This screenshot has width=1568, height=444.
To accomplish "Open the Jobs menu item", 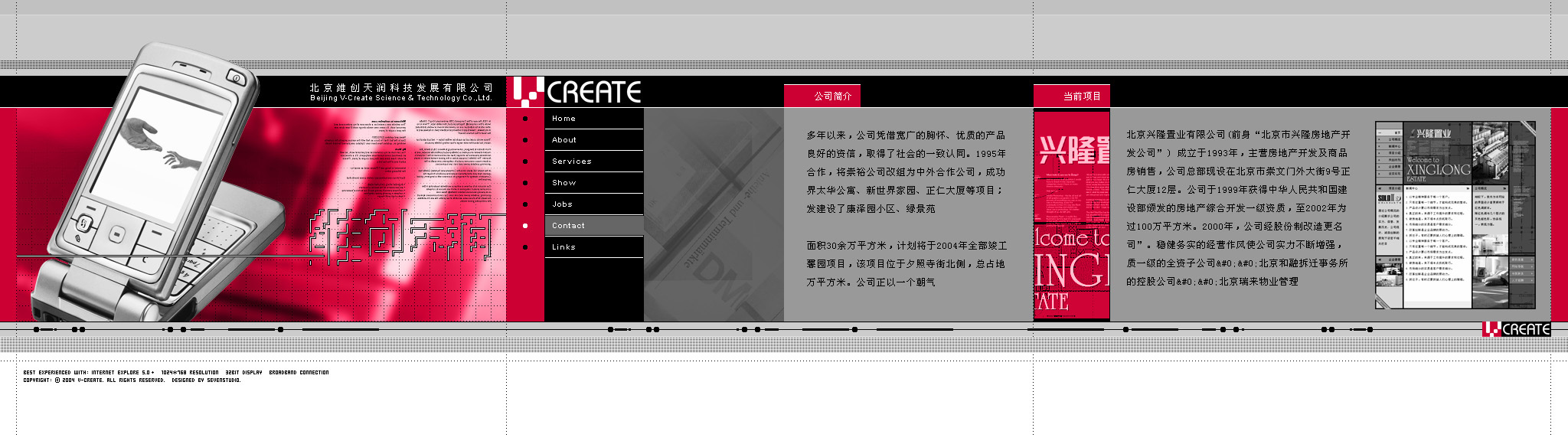I will (593, 204).
